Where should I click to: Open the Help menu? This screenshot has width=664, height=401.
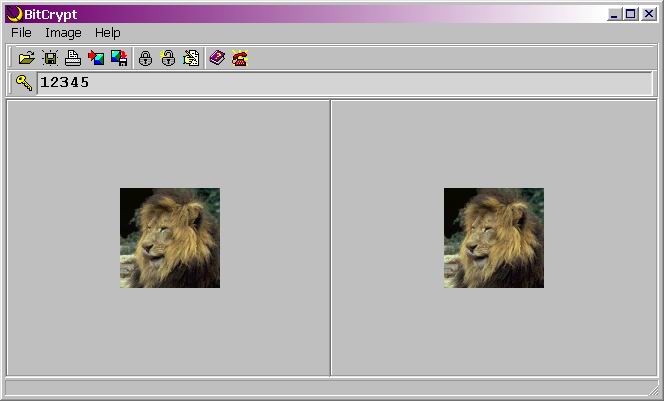(x=108, y=33)
